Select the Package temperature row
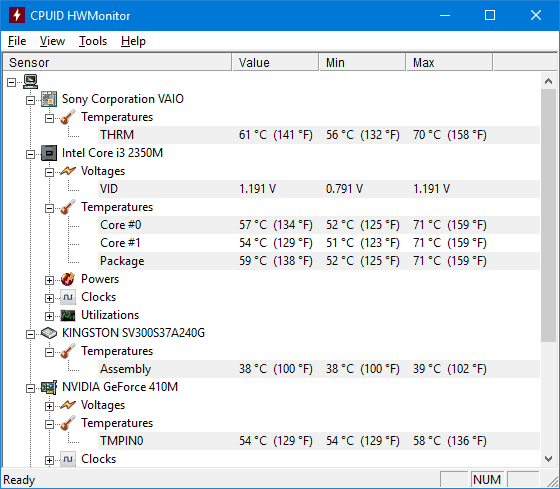Viewport: 560px width, 489px height. (319, 261)
